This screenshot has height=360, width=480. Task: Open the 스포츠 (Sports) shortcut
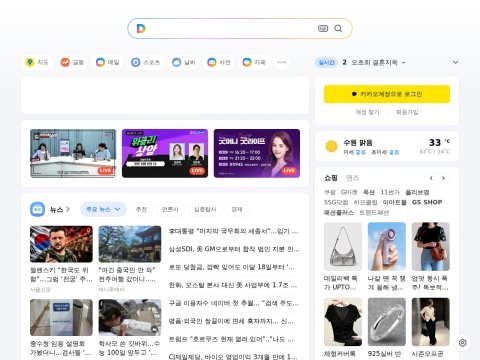click(145, 62)
